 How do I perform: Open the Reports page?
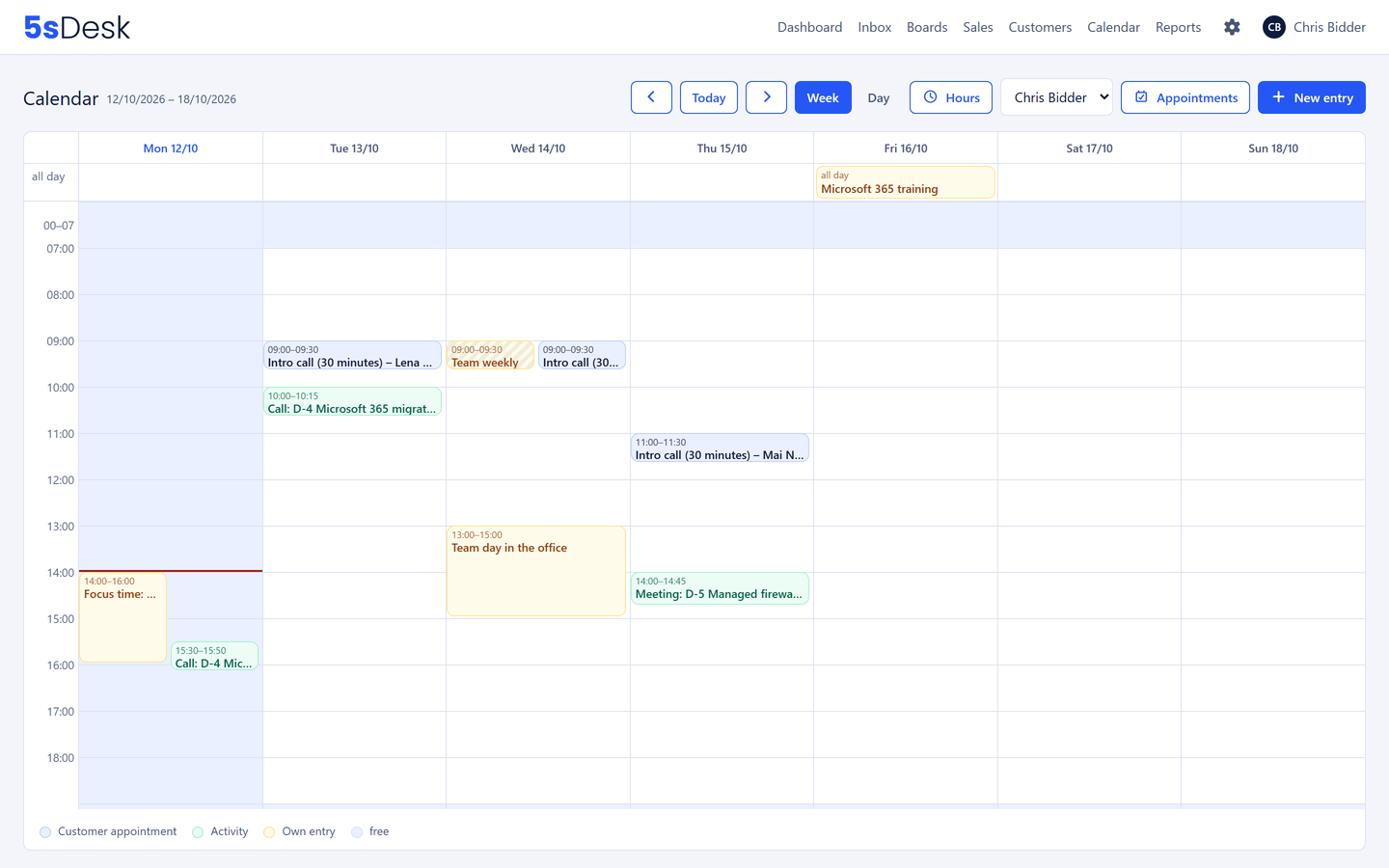click(1178, 27)
